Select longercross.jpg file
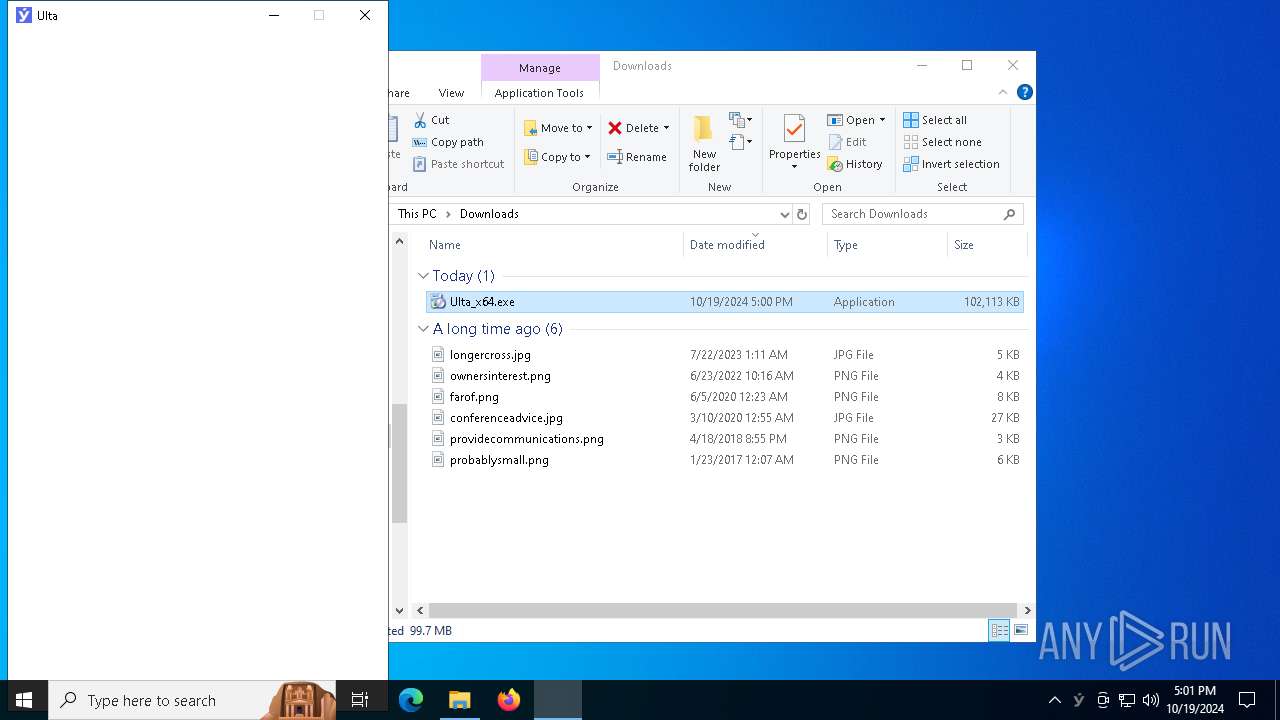Image resolution: width=1280 pixels, height=720 pixels. 725,355
